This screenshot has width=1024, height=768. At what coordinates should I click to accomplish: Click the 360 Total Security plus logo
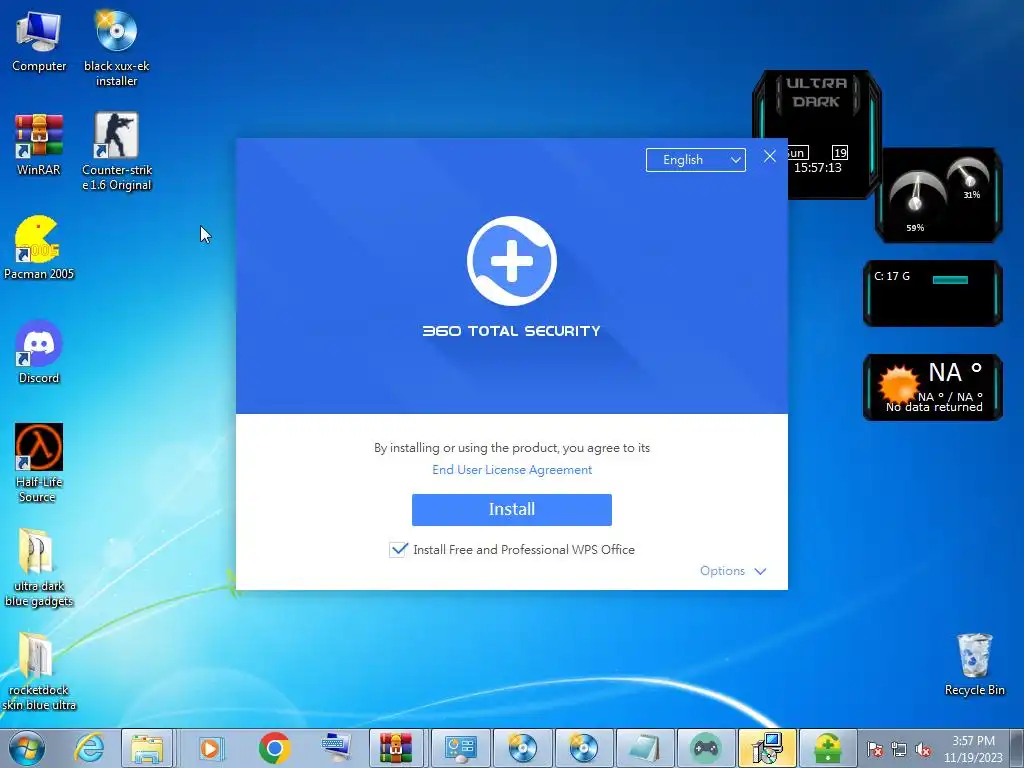click(x=511, y=261)
